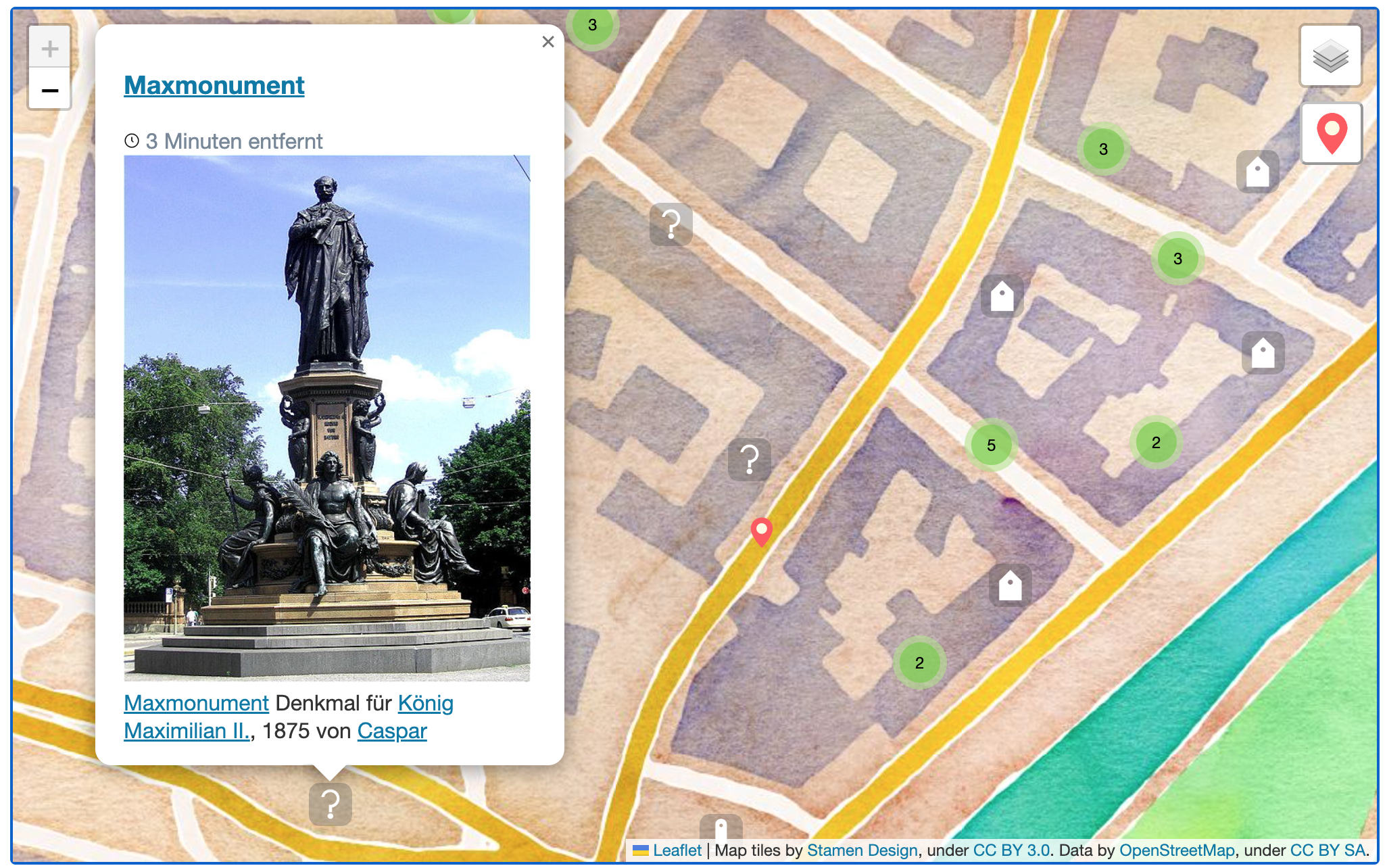
Task: Click the red location pin on map
Action: 762,531
